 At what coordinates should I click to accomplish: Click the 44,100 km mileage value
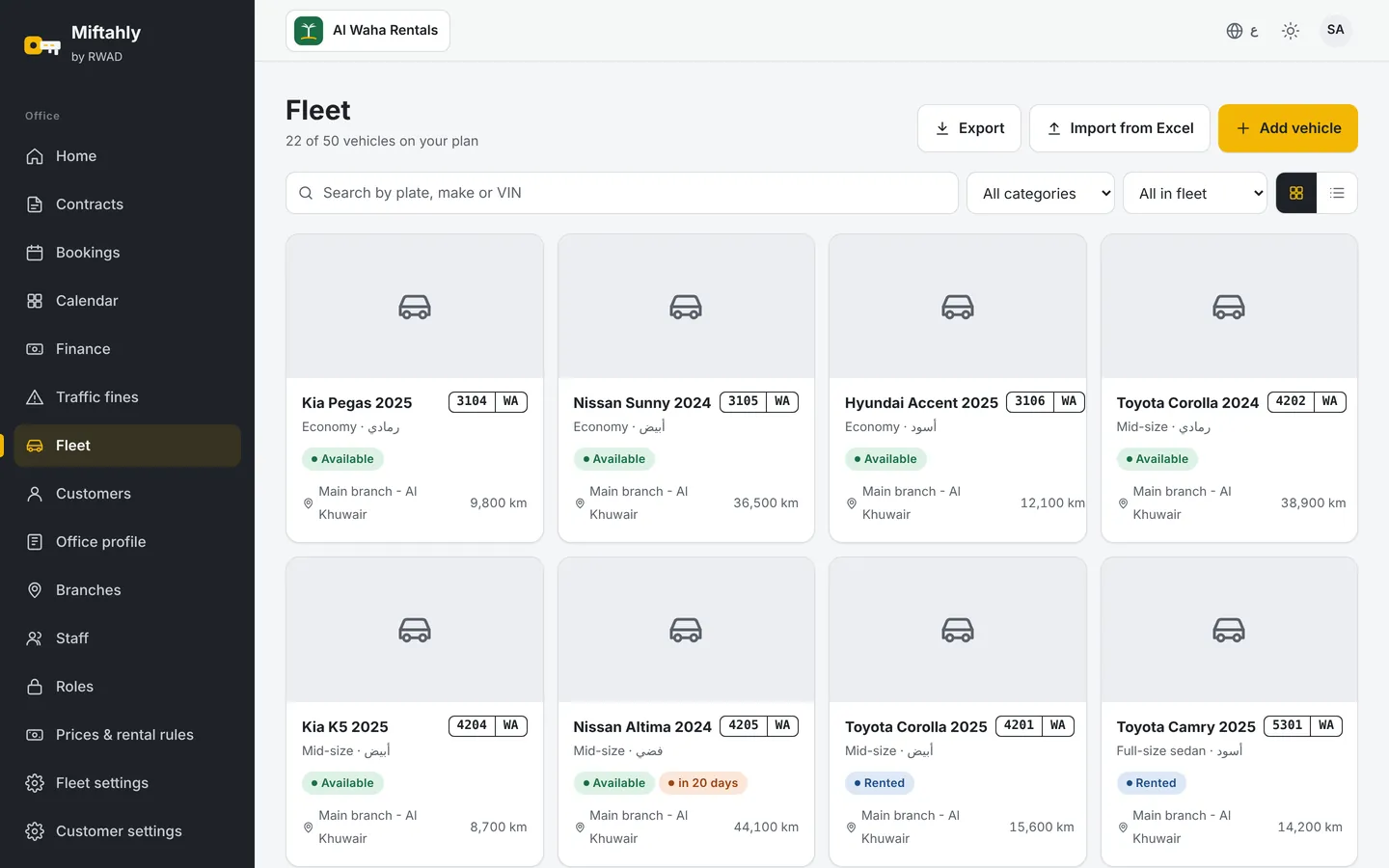coord(766,827)
